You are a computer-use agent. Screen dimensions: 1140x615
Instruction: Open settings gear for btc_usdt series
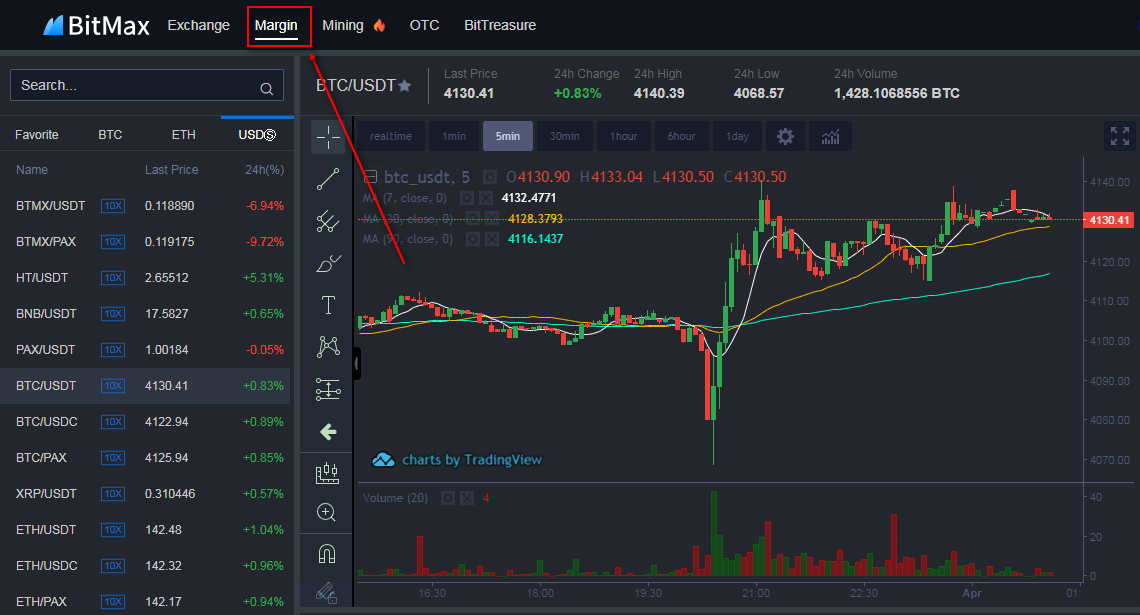click(x=490, y=177)
